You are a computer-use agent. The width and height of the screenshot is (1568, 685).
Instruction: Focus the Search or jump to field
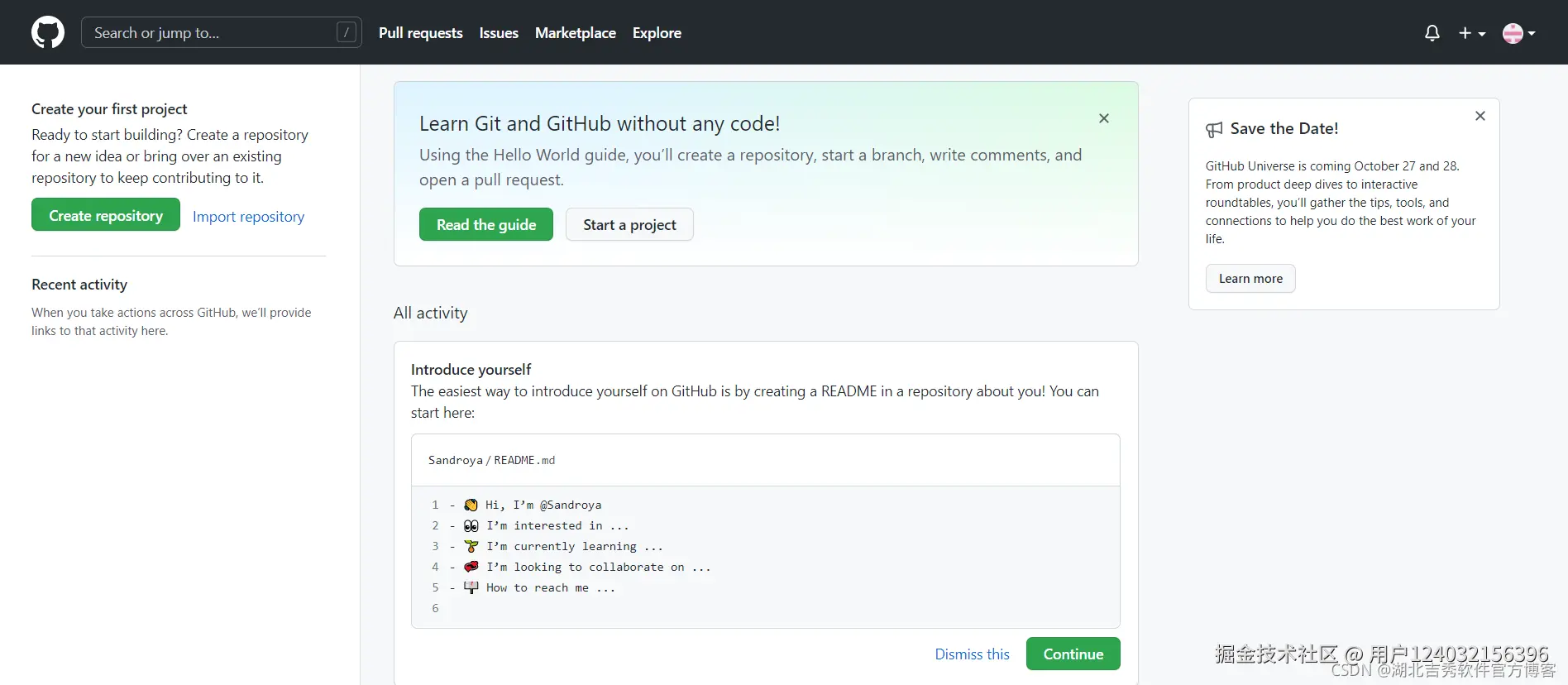[222, 32]
